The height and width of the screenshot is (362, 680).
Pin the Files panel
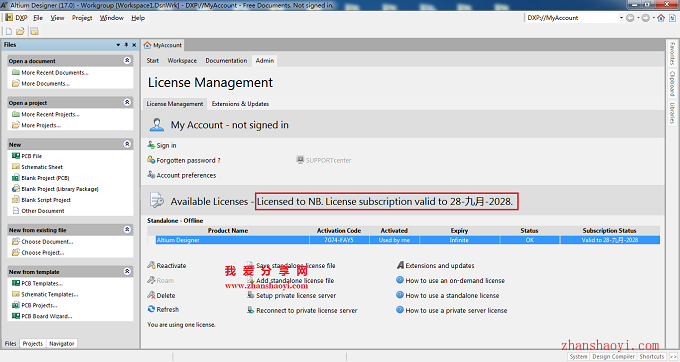tap(126, 45)
